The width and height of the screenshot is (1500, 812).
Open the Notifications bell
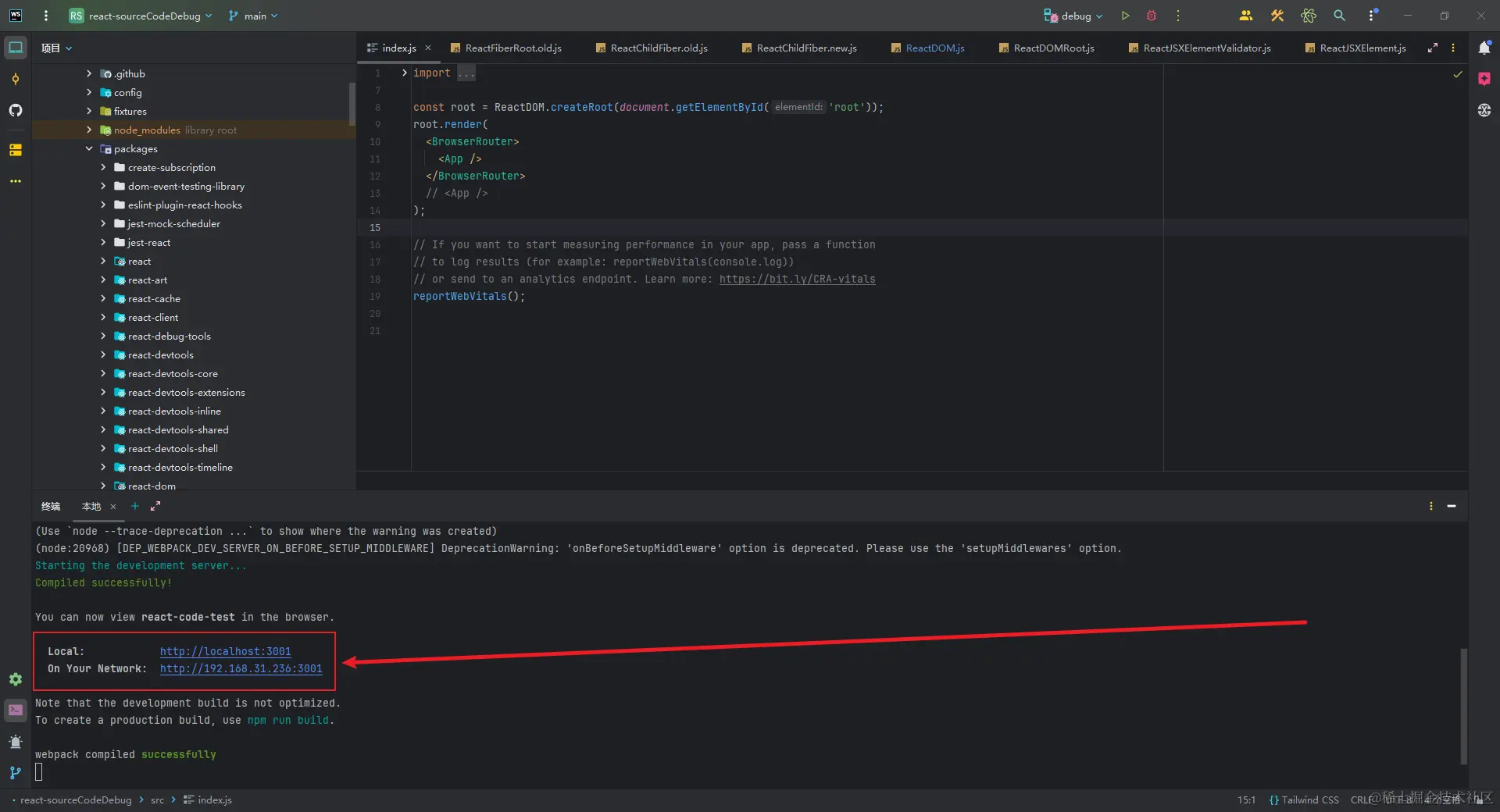1484,48
